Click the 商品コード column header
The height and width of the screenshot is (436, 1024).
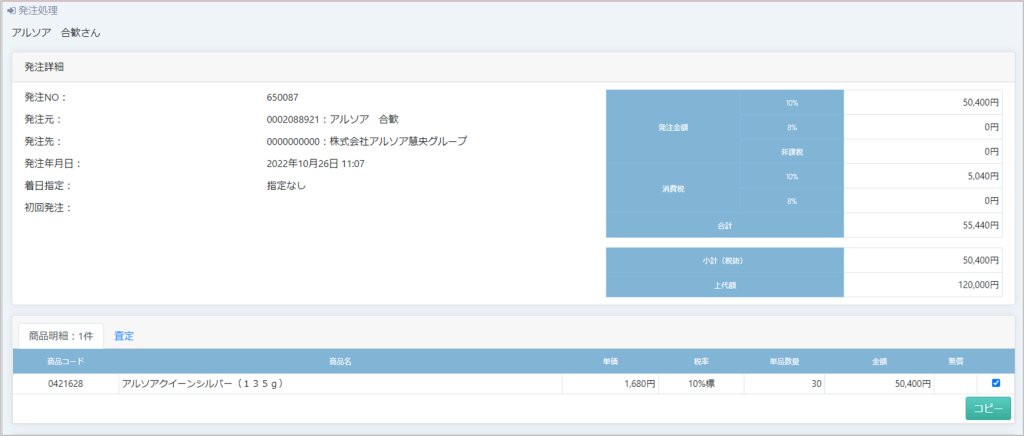click(x=65, y=361)
